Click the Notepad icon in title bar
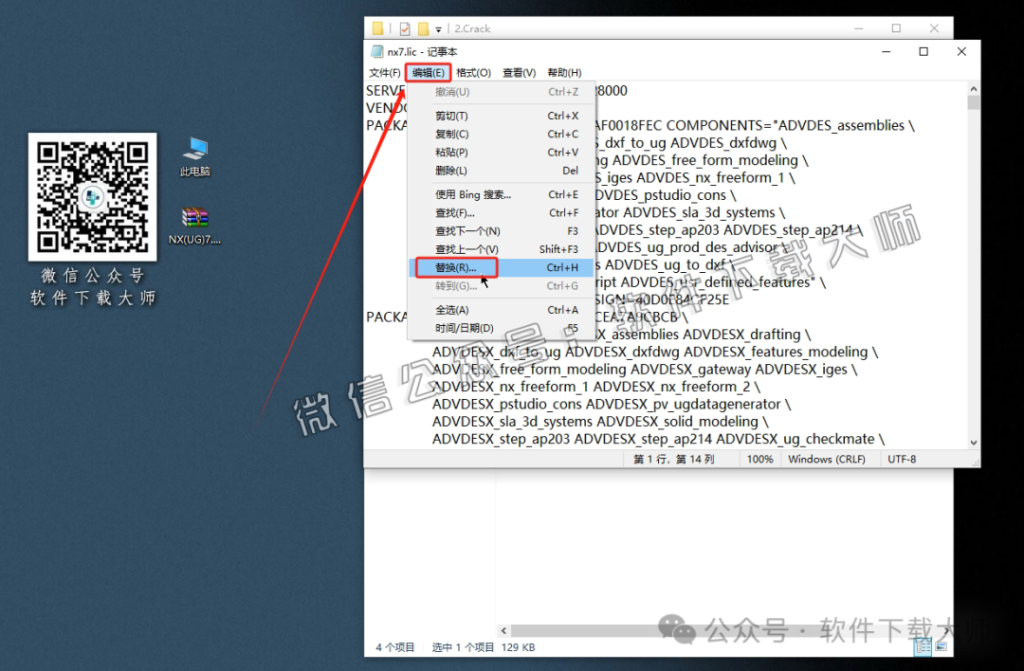Viewport: 1024px width, 671px height. pyautogui.click(x=376, y=51)
